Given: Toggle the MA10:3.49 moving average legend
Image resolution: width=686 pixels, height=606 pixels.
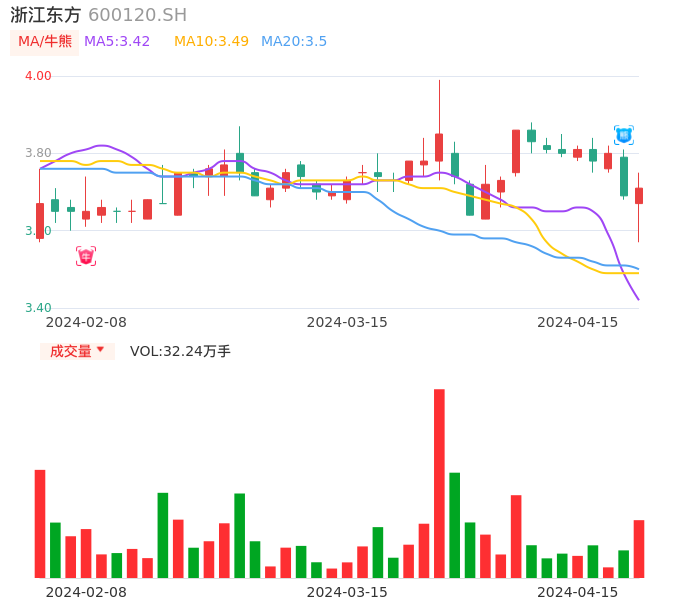Looking at the screenshot, I should pyautogui.click(x=211, y=42).
